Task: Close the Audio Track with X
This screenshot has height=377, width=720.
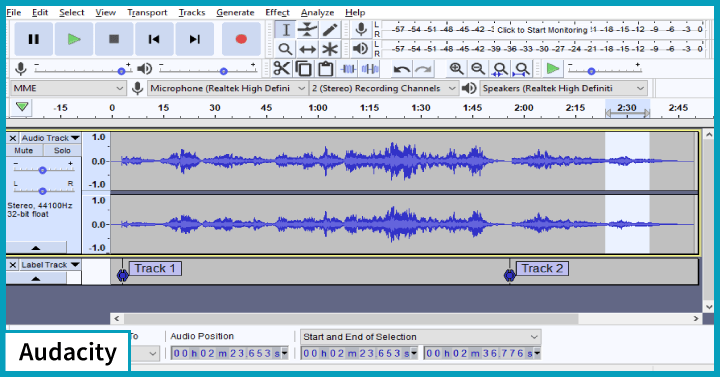Action: (13, 138)
